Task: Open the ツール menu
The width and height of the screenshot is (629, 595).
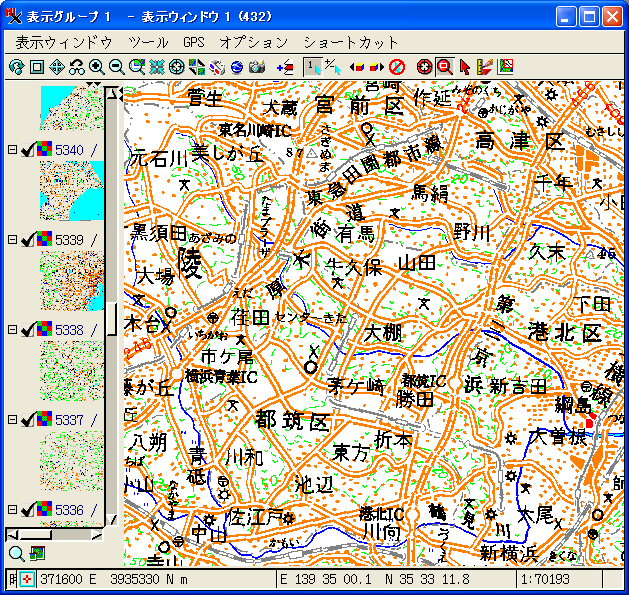Action: coord(148,43)
